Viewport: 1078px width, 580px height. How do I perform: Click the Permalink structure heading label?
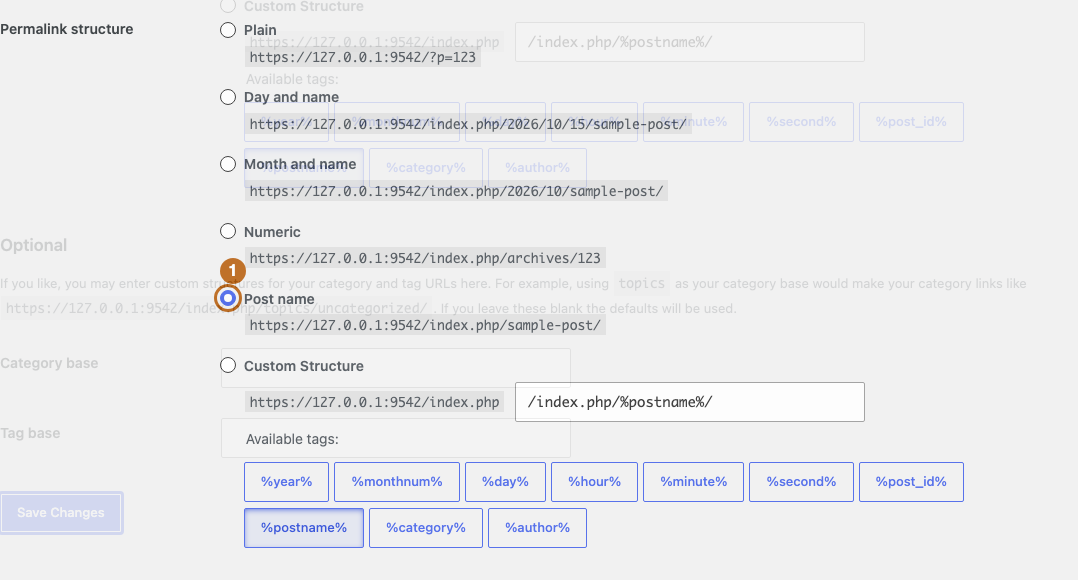click(67, 29)
